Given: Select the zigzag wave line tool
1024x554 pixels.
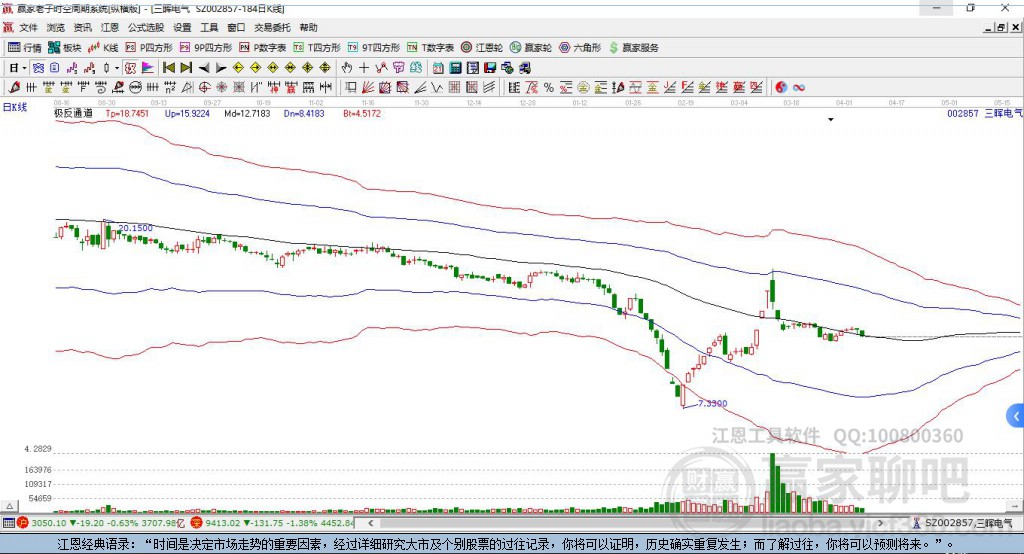Looking at the screenshot, I should tap(437, 87).
